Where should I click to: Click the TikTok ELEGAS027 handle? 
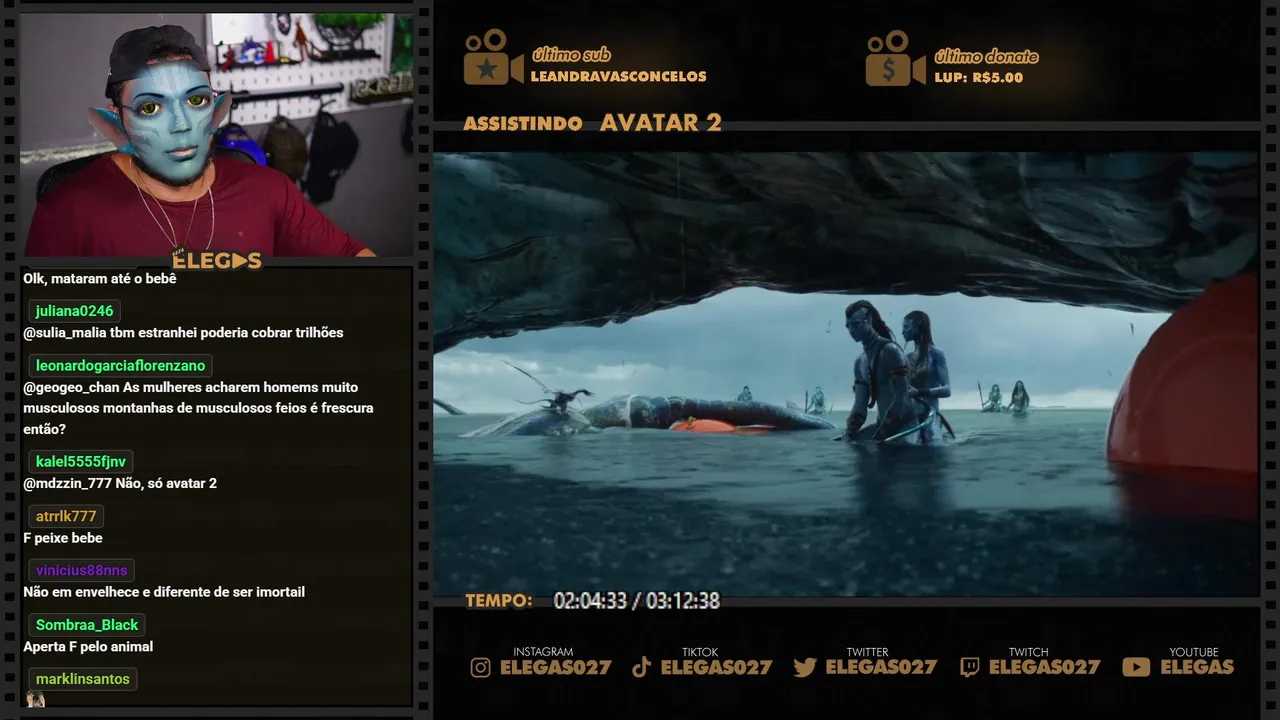(x=716, y=667)
